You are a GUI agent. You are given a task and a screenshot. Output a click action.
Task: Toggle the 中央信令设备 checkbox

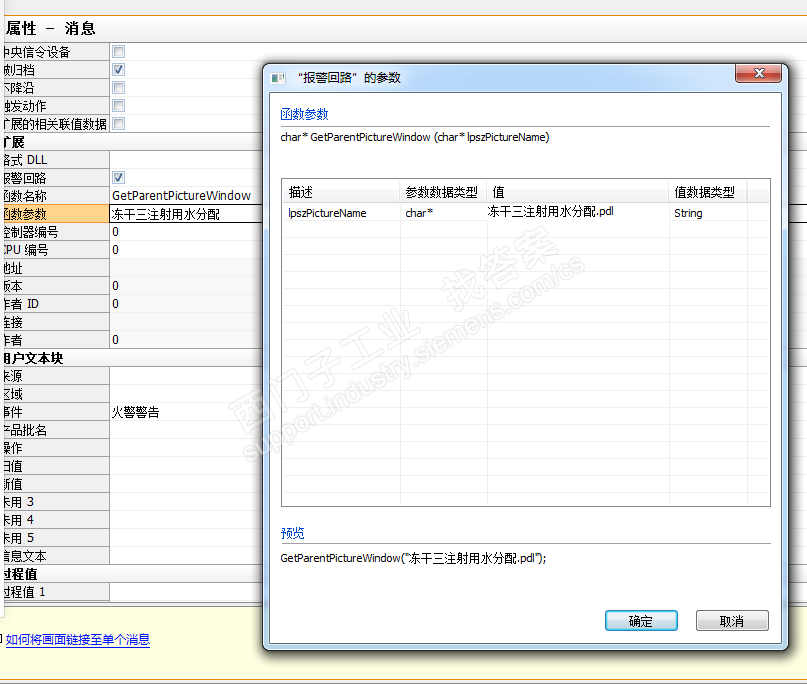point(118,51)
